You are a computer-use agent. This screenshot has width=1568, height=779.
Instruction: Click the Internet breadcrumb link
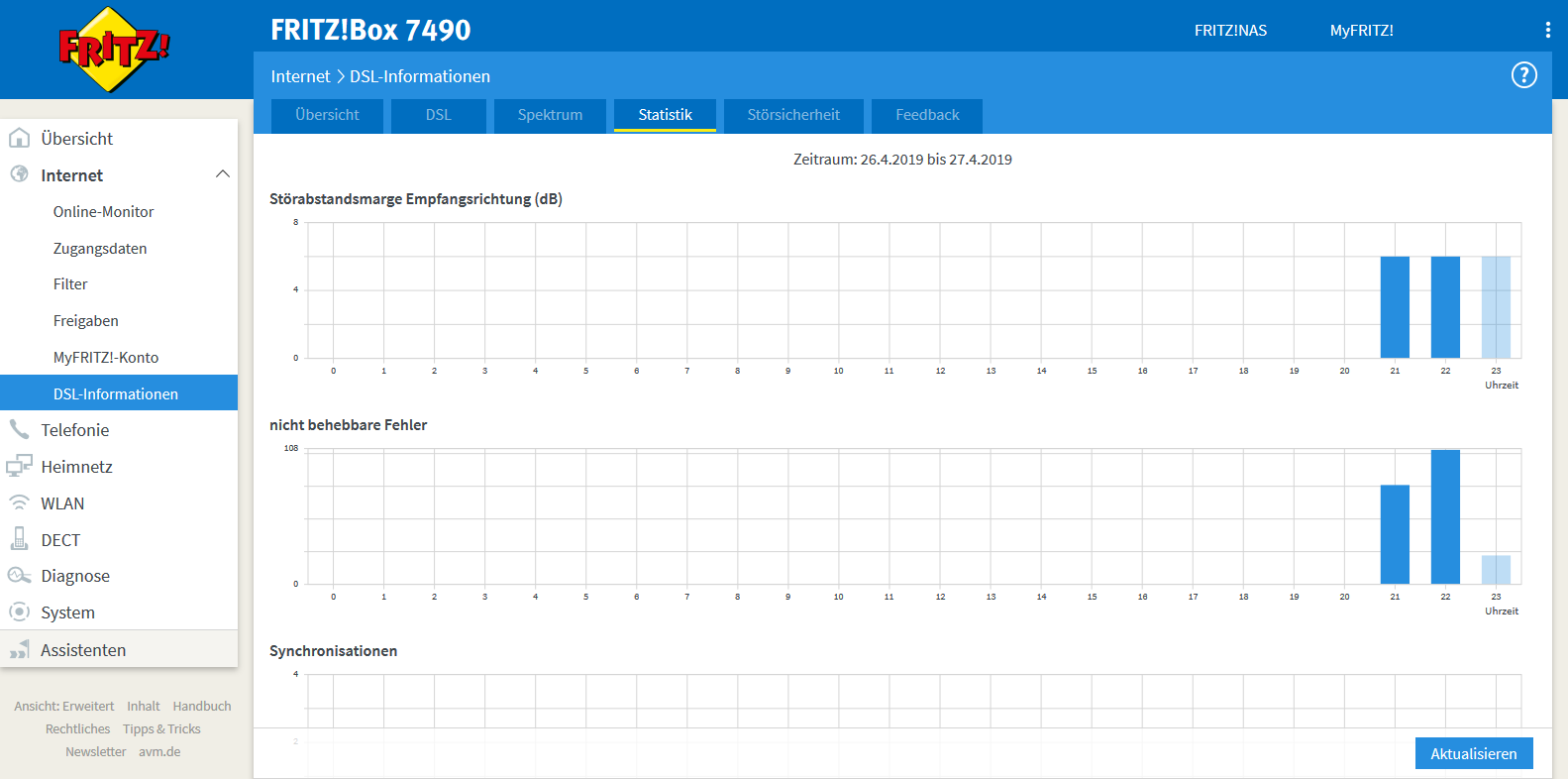click(x=300, y=76)
